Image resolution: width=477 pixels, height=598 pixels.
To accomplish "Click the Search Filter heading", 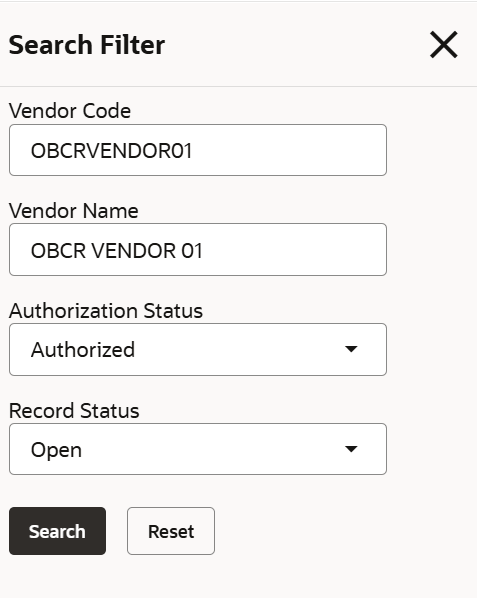I will [87, 45].
